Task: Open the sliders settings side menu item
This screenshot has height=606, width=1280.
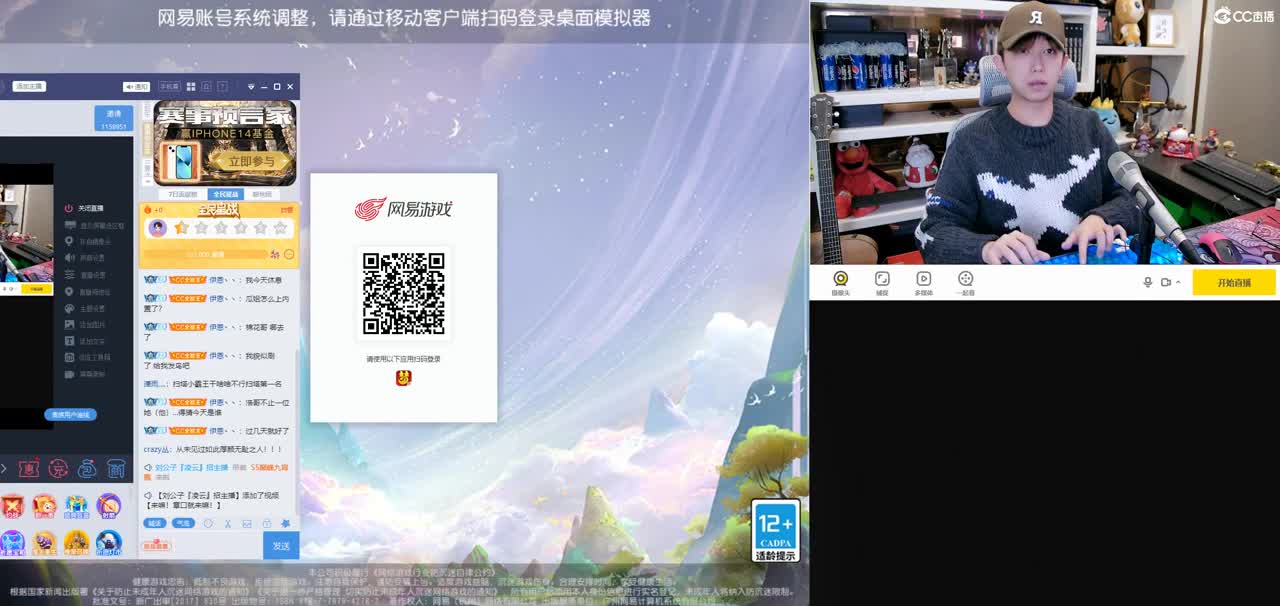Action: (84, 275)
